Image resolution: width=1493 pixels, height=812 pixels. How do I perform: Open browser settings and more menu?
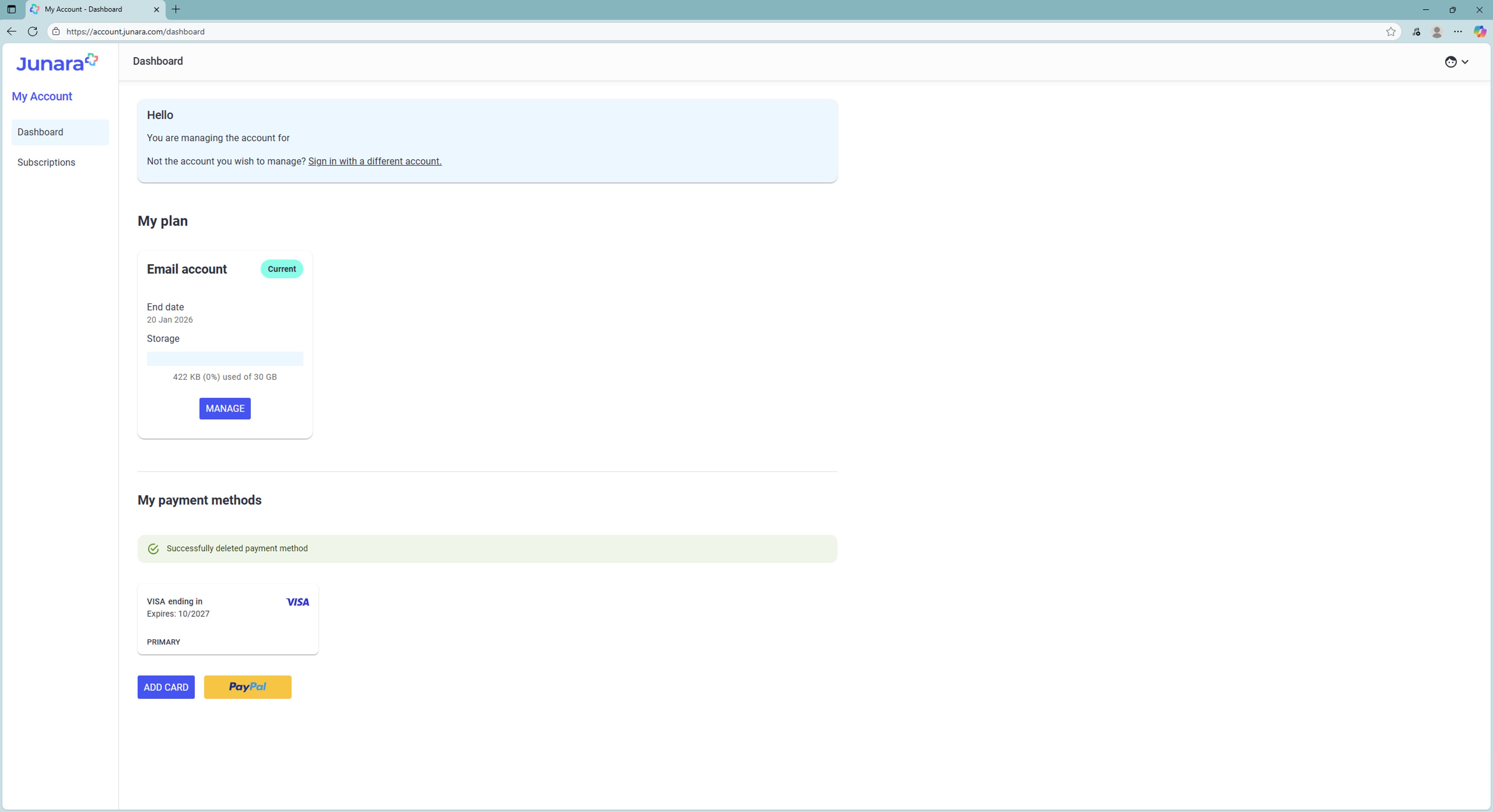point(1458,31)
